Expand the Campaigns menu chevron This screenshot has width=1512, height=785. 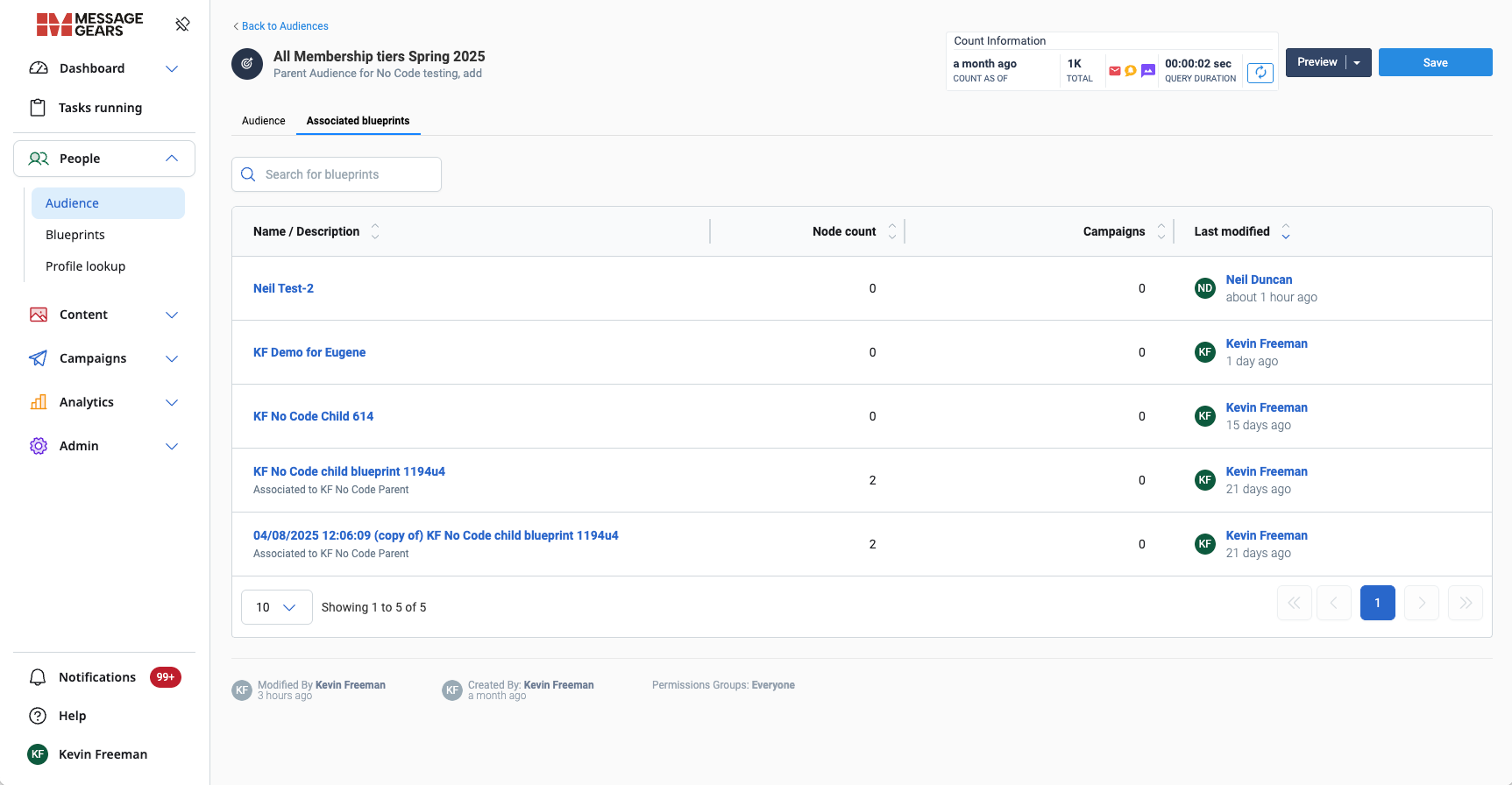[x=172, y=358]
